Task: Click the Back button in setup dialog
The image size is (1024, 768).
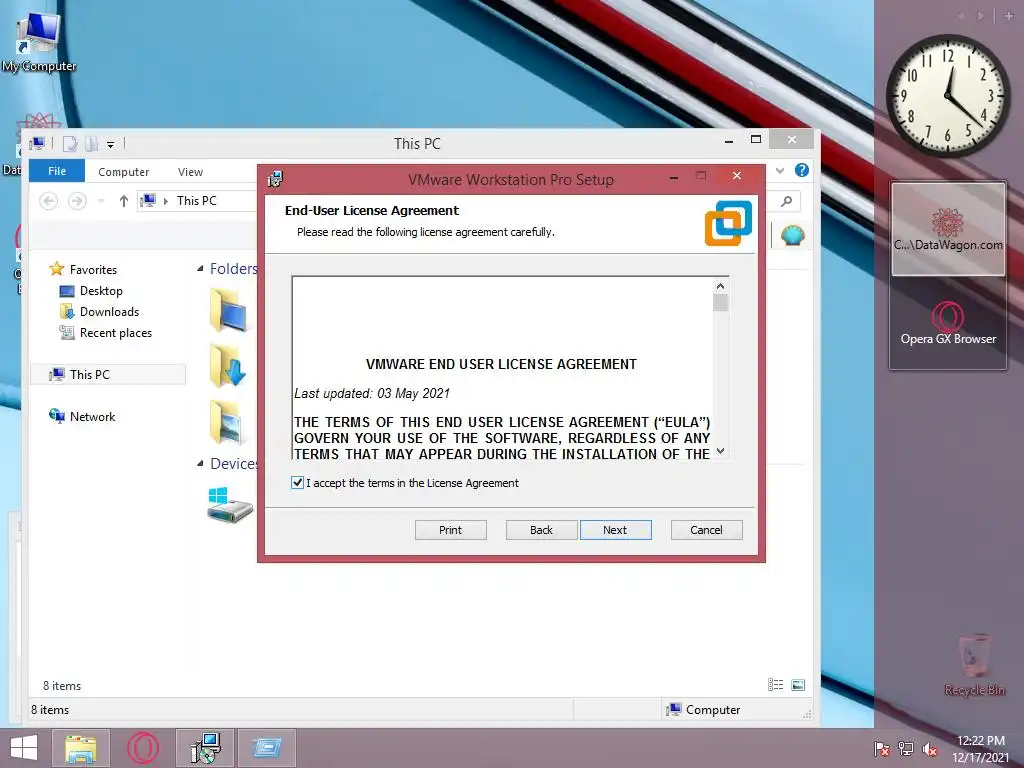Action: (x=541, y=530)
